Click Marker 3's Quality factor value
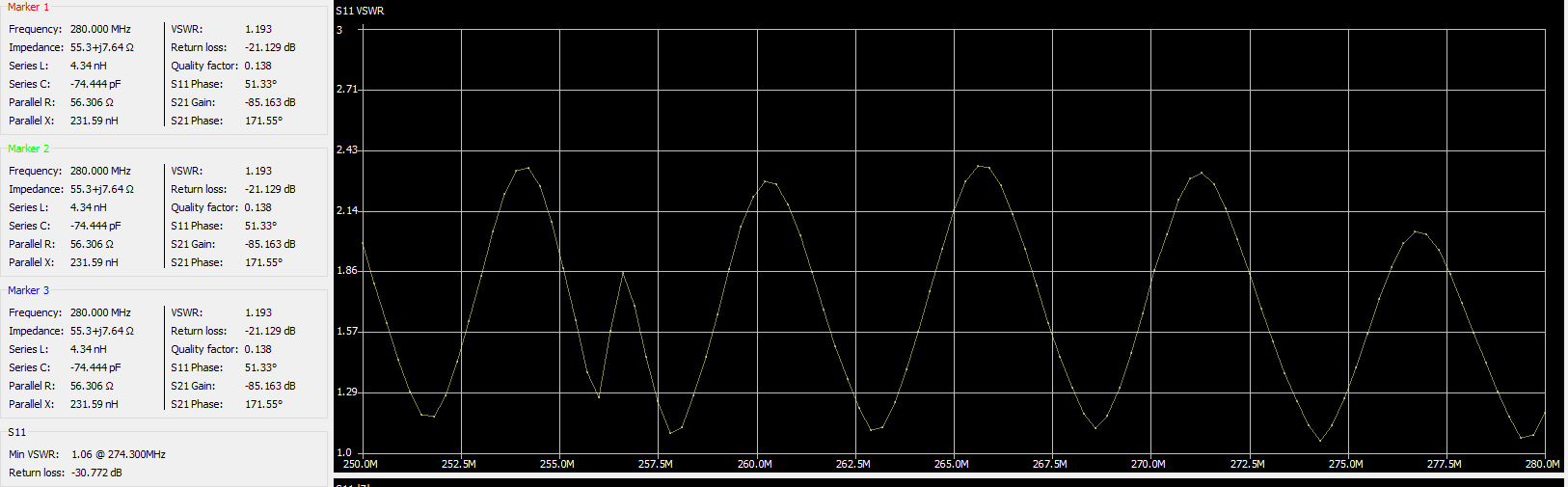1568x487 pixels. click(258, 349)
